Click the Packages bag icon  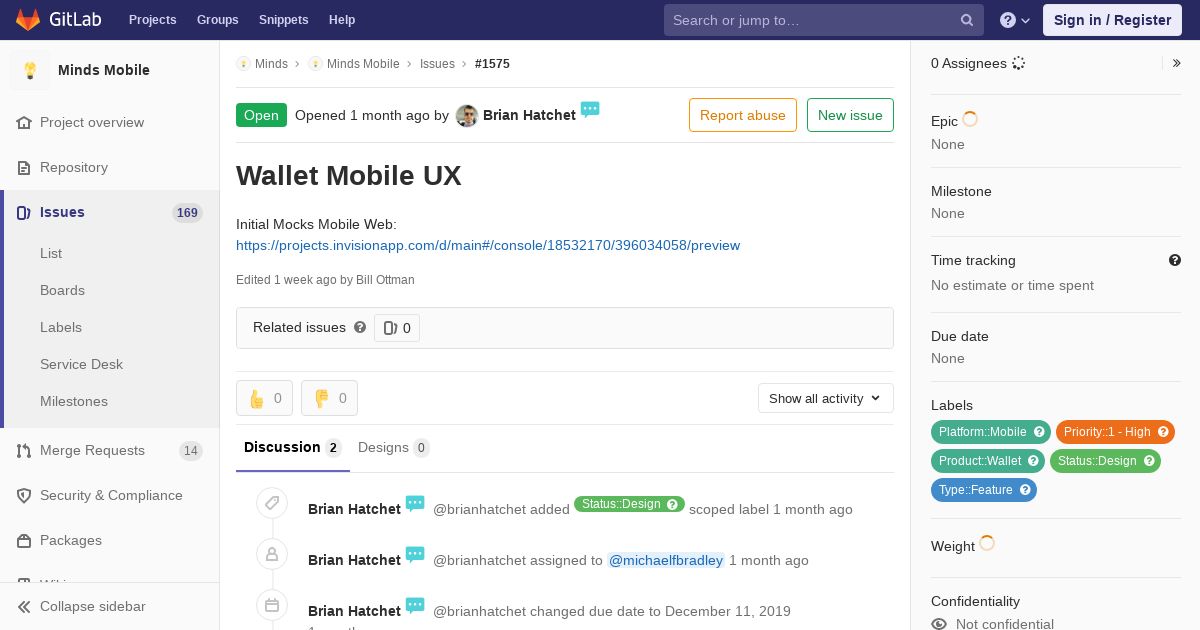[24, 540]
